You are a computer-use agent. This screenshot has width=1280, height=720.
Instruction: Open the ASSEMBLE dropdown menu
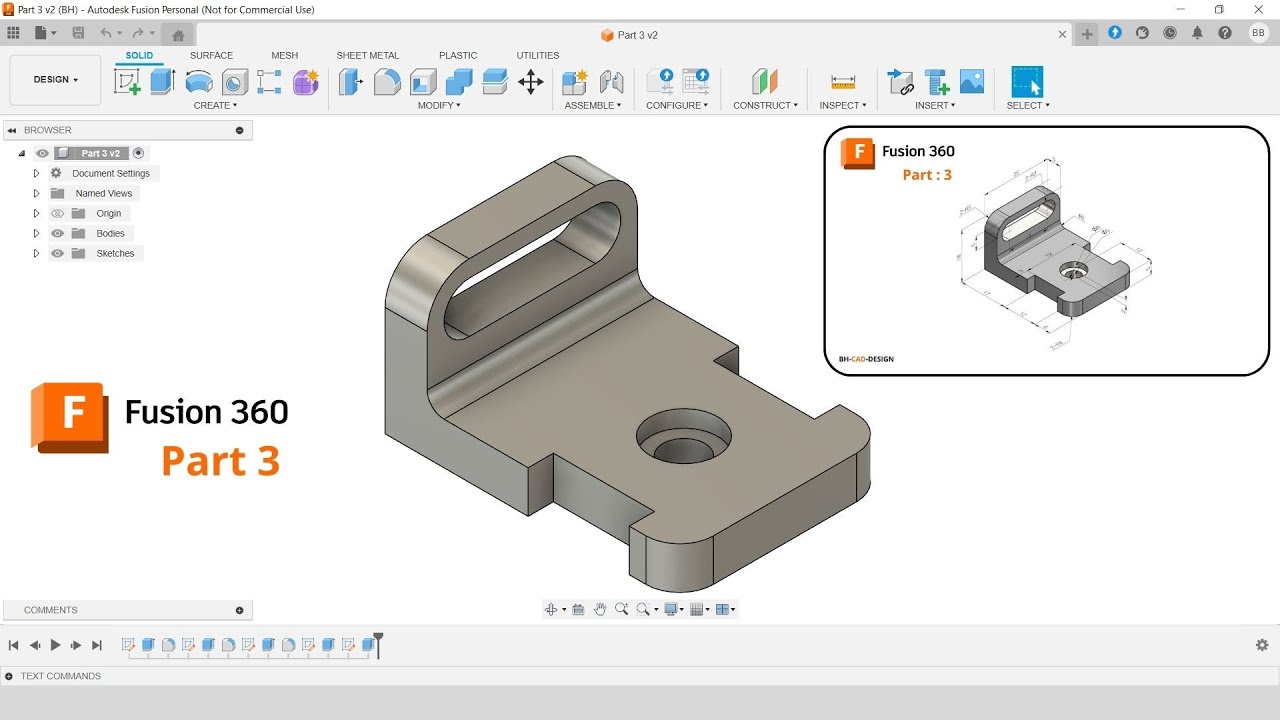tap(593, 105)
